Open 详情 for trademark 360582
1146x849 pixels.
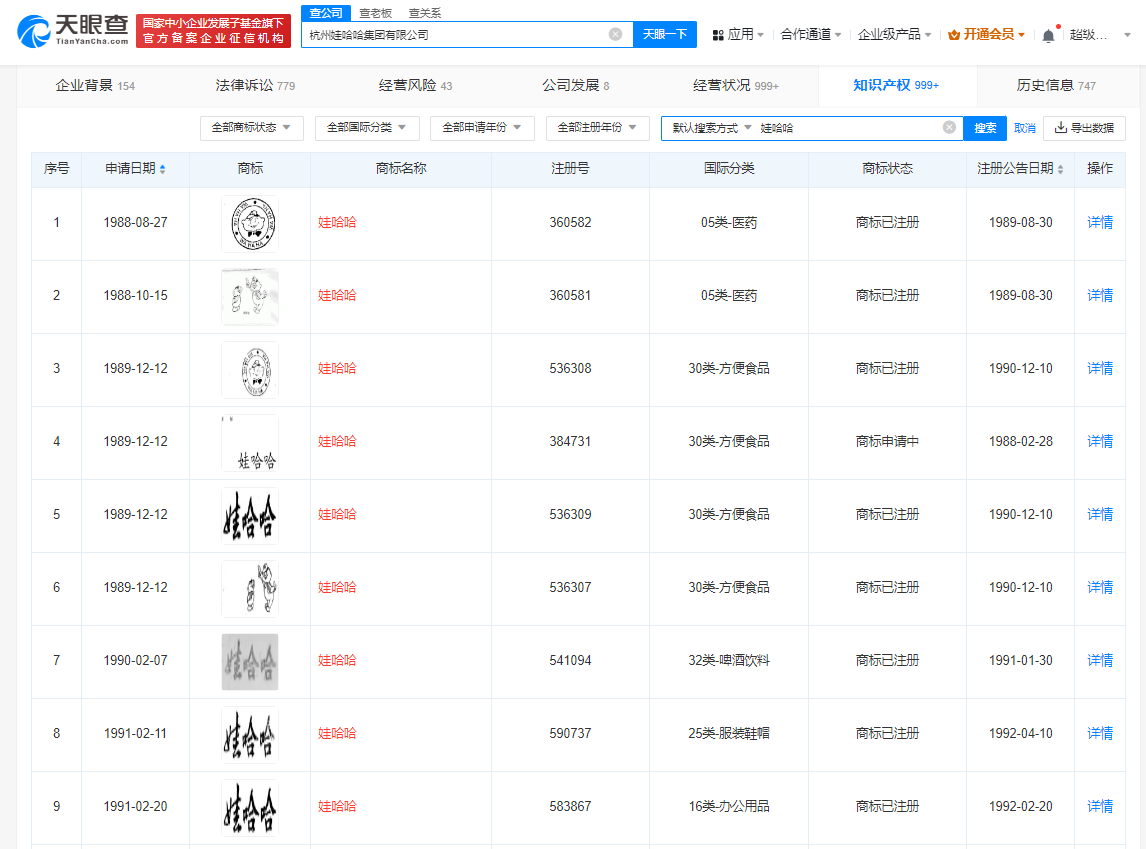pyautogui.click(x=1099, y=222)
